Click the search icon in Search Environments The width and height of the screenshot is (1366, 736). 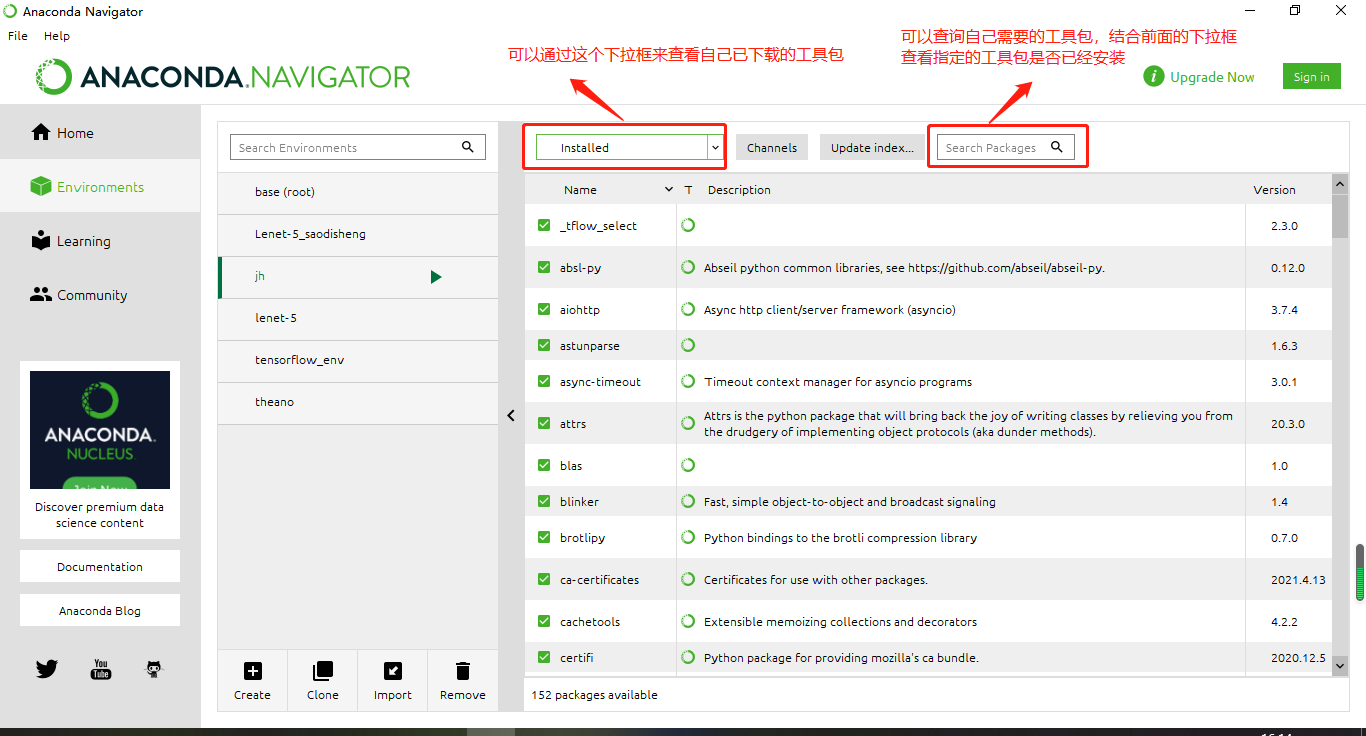(467, 147)
